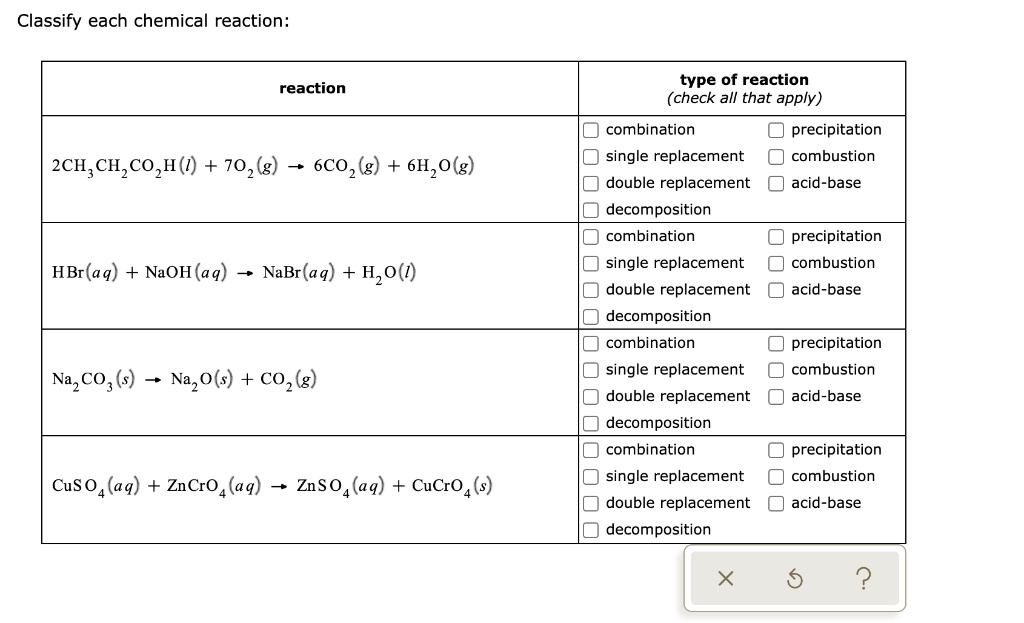Check double replacement for the CuSO4 reaction

[590, 503]
